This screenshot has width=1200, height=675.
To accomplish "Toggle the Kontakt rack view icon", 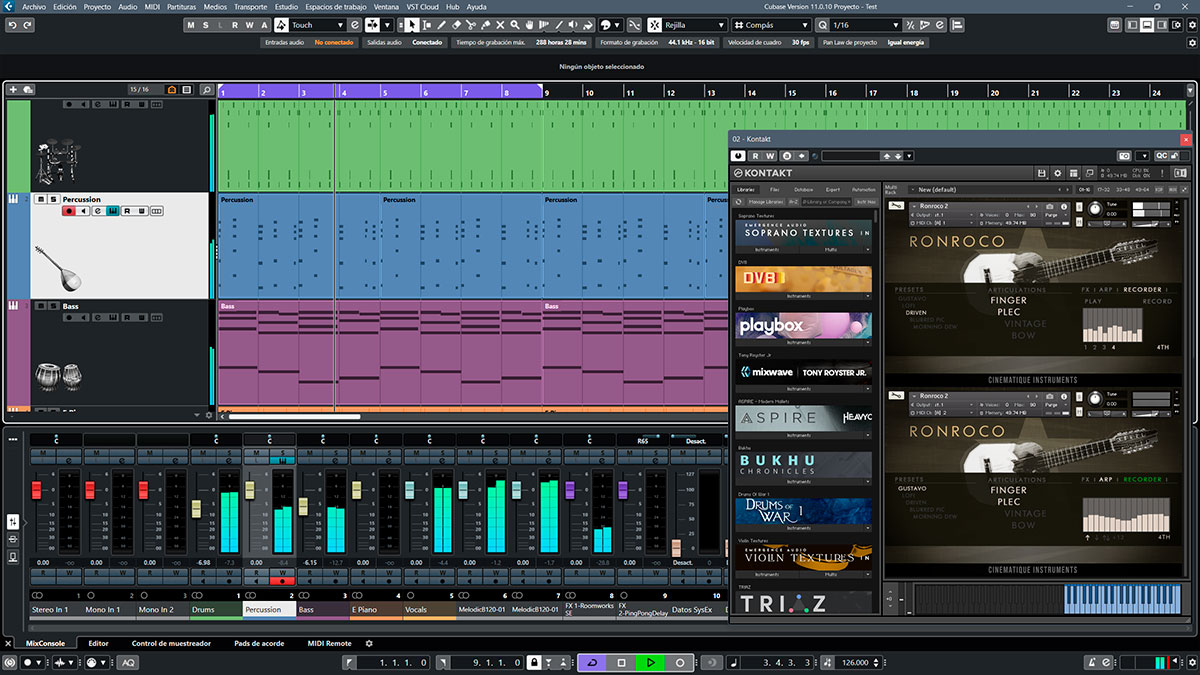I will click(1075, 174).
